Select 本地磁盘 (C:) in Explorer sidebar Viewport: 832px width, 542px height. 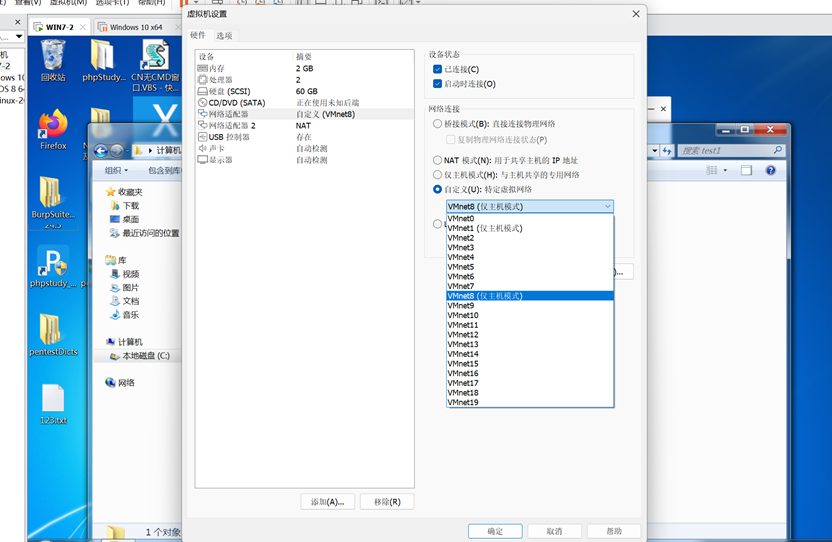pyautogui.click(x=140, y=356)
